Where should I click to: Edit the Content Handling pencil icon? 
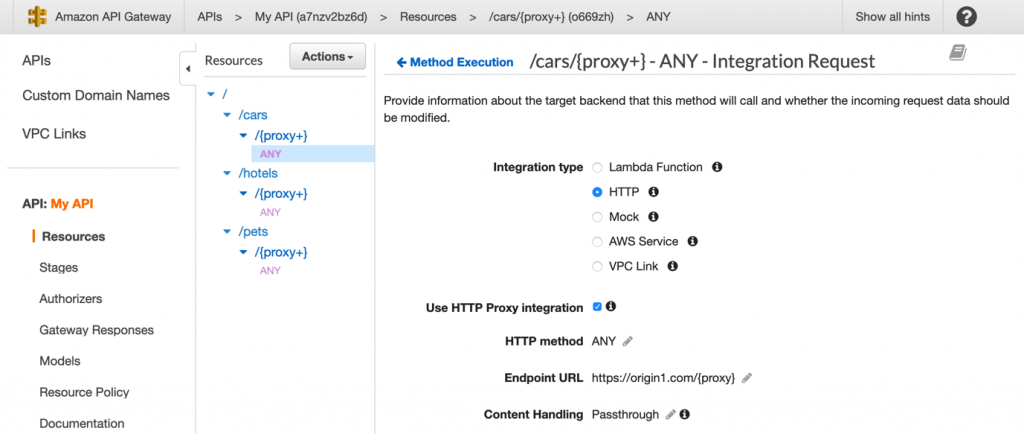tap(670, 414)
